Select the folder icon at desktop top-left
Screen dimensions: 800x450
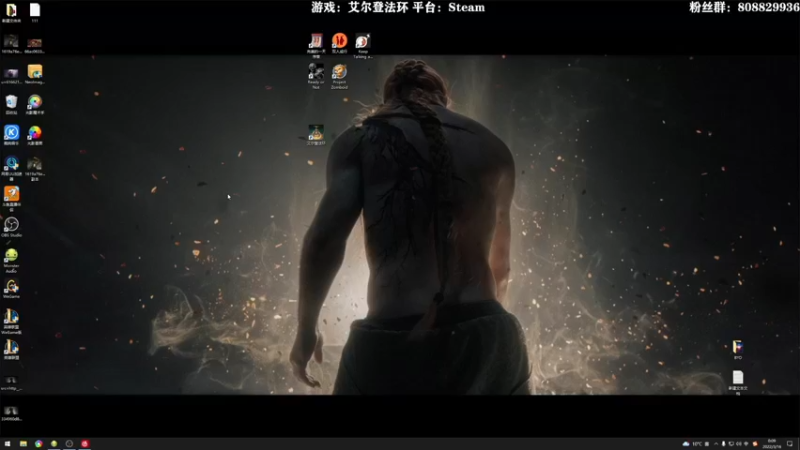pyautogui.click(x=11, y=12)
